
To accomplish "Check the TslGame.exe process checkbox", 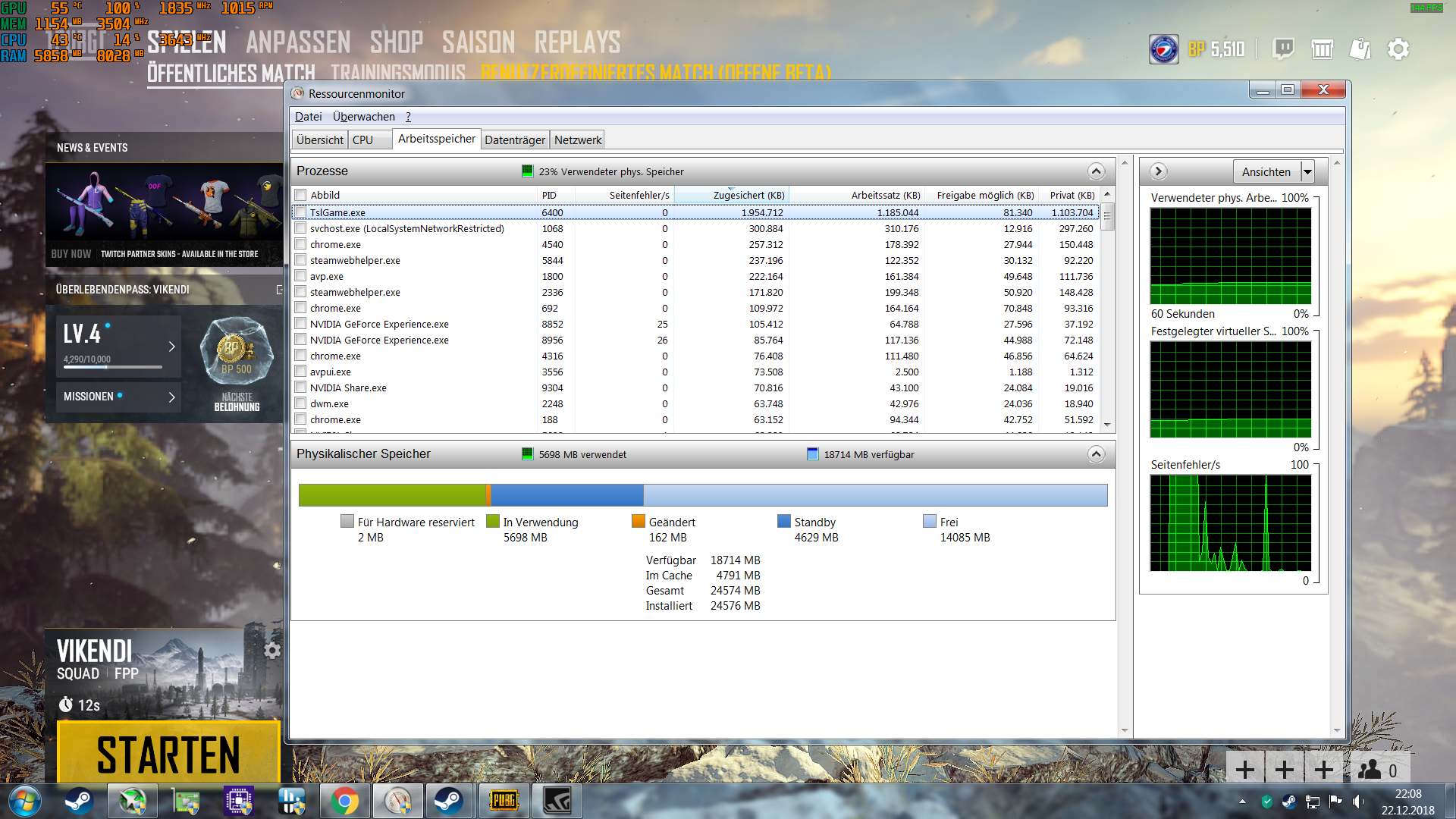I will tap(301, 212).
